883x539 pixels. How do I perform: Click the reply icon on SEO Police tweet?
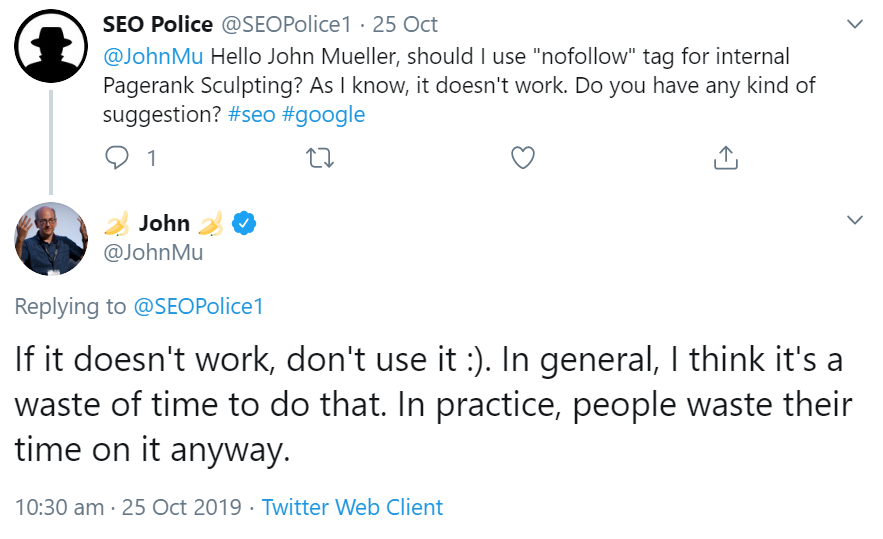click(118, 157)
